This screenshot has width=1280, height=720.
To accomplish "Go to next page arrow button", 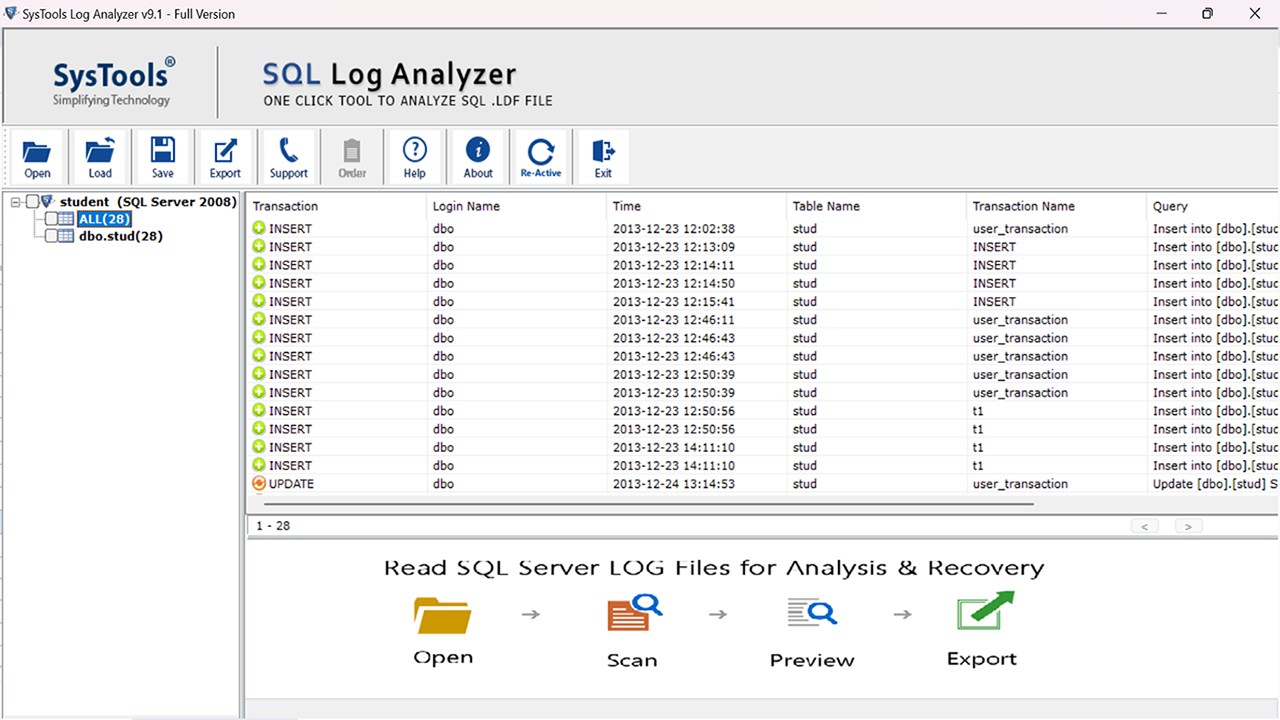I will coord(1187,526).
